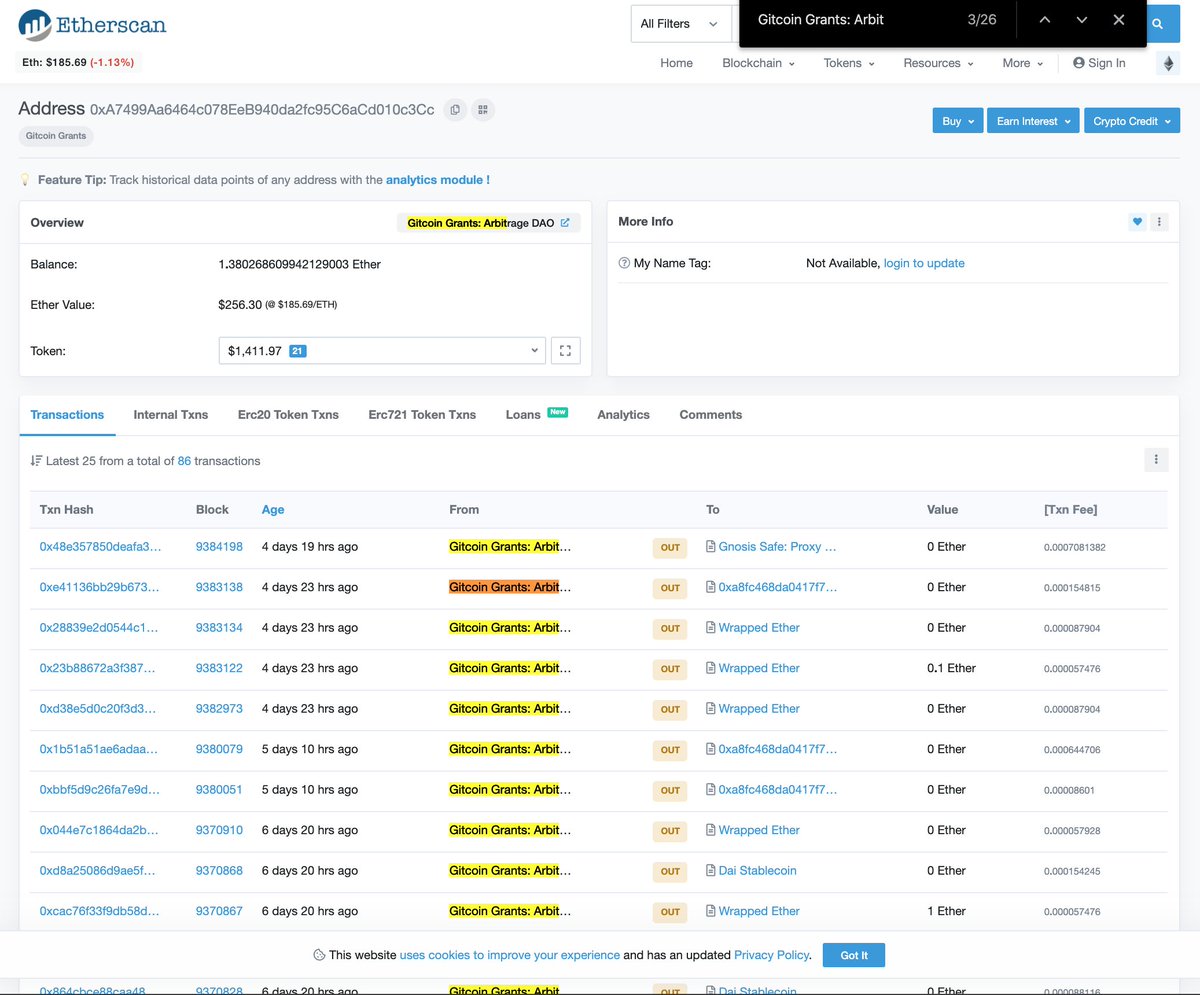Click the My Name Tag help icon
Screen dimensions: 1200x995
point(624,264)
